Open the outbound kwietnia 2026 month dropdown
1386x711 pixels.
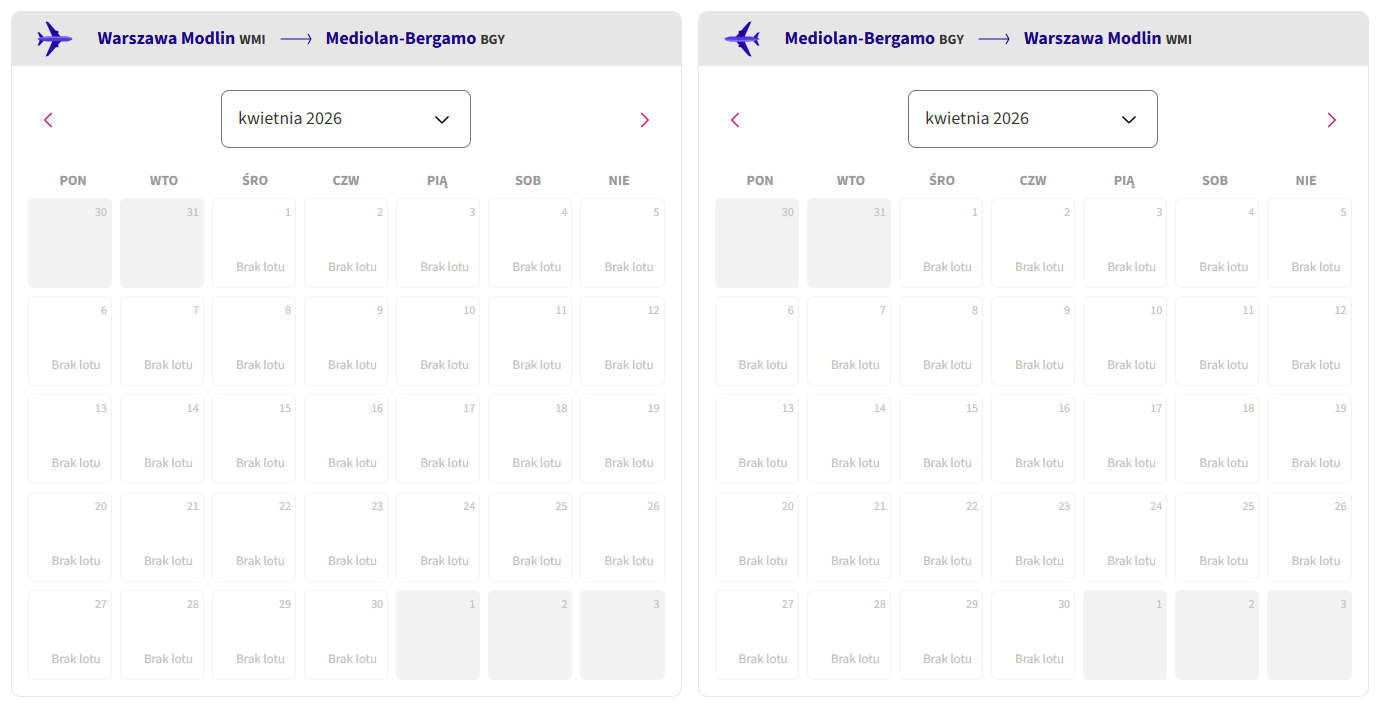point(346,119)
